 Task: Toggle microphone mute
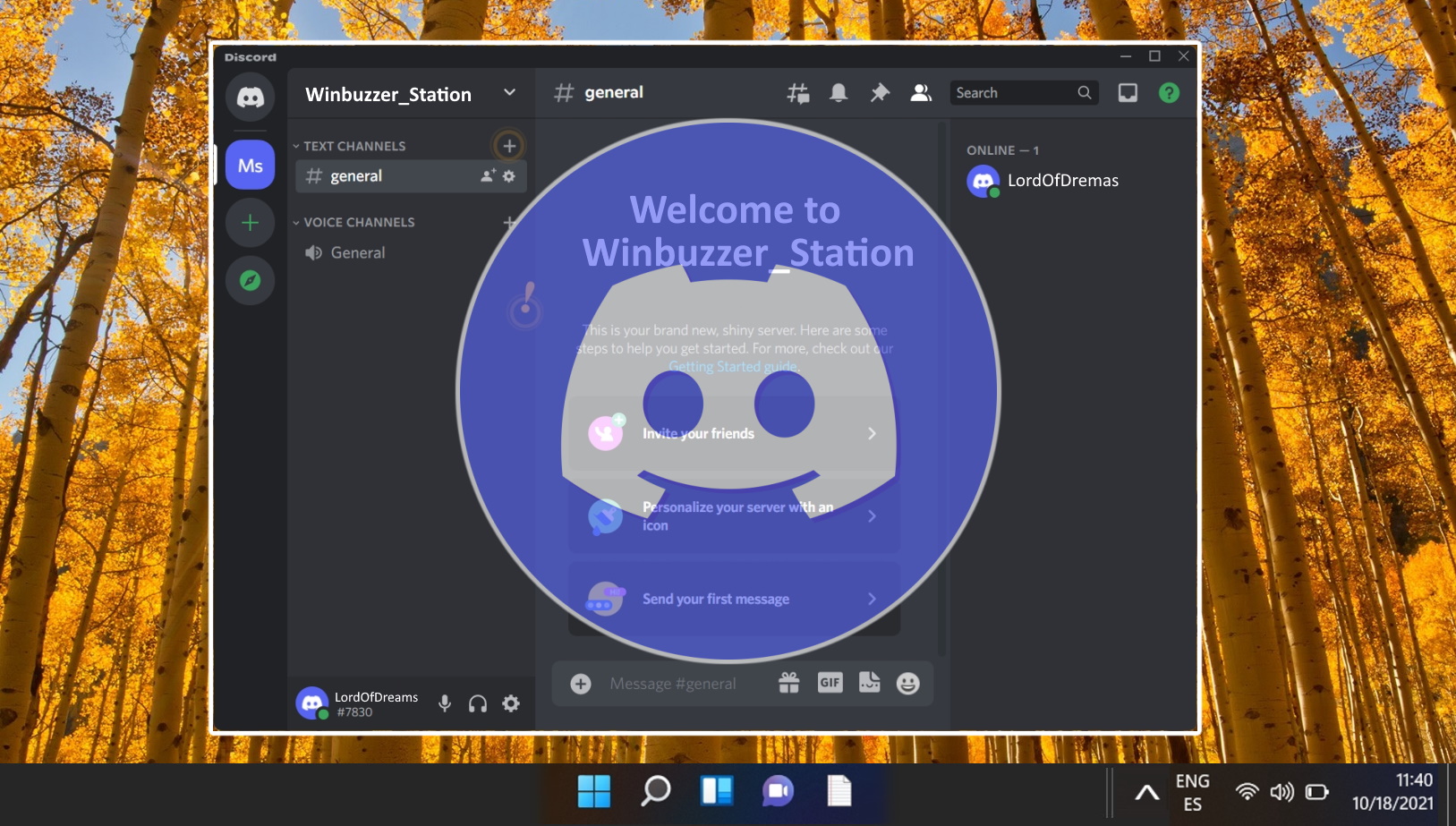[445, 703]
